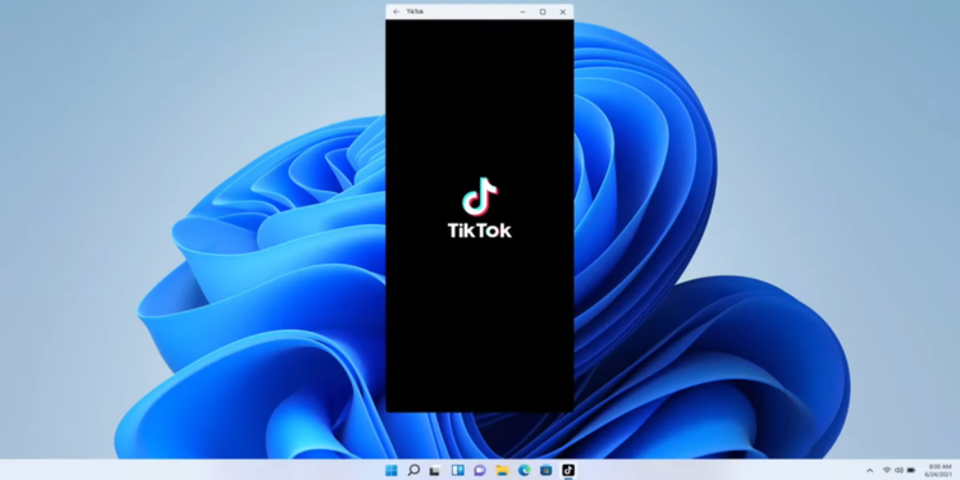
Task: Open File Explorer from the taskbar
Action: click(x=502, y=470)
